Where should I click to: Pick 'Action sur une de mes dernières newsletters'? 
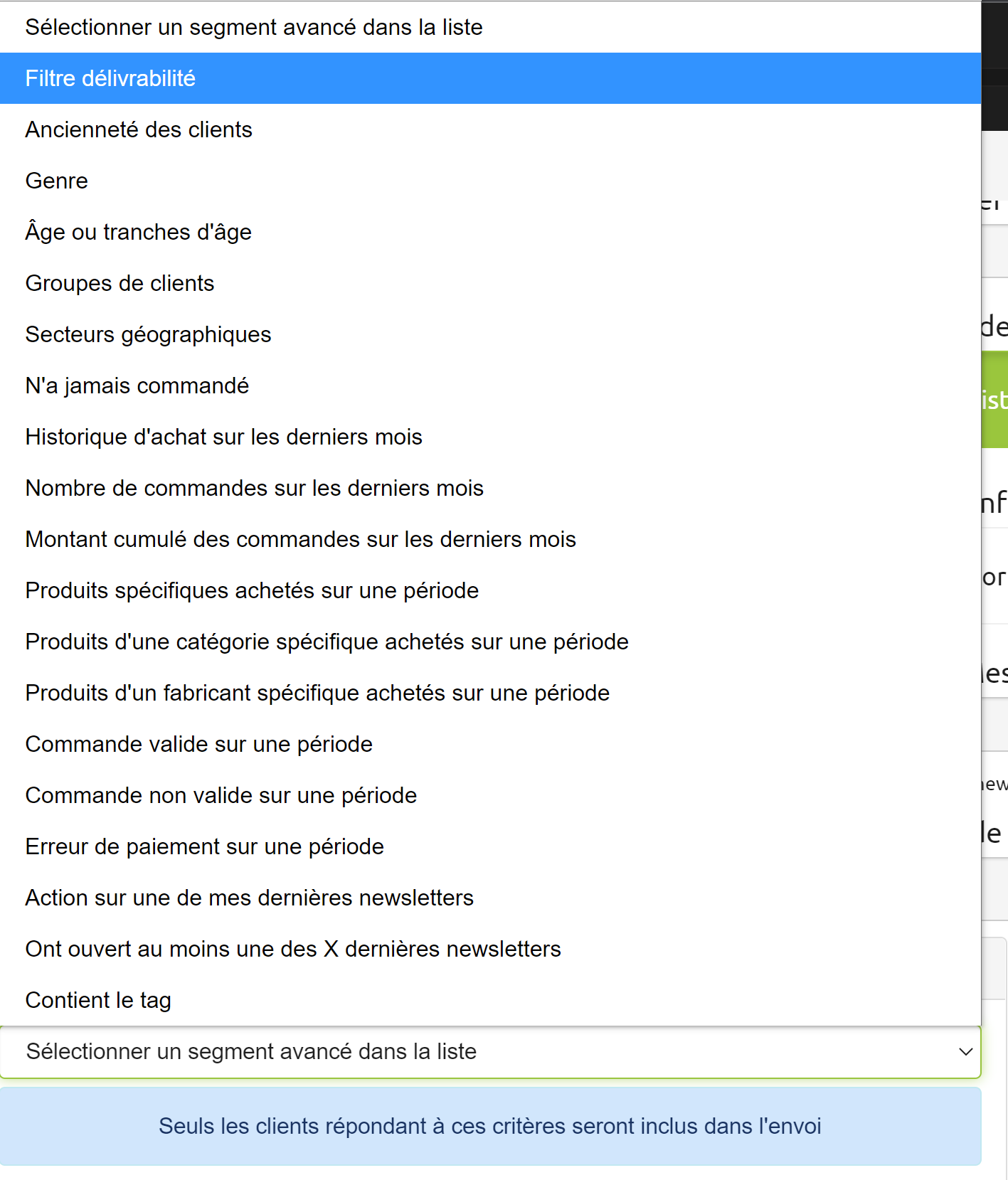(490, 898)
